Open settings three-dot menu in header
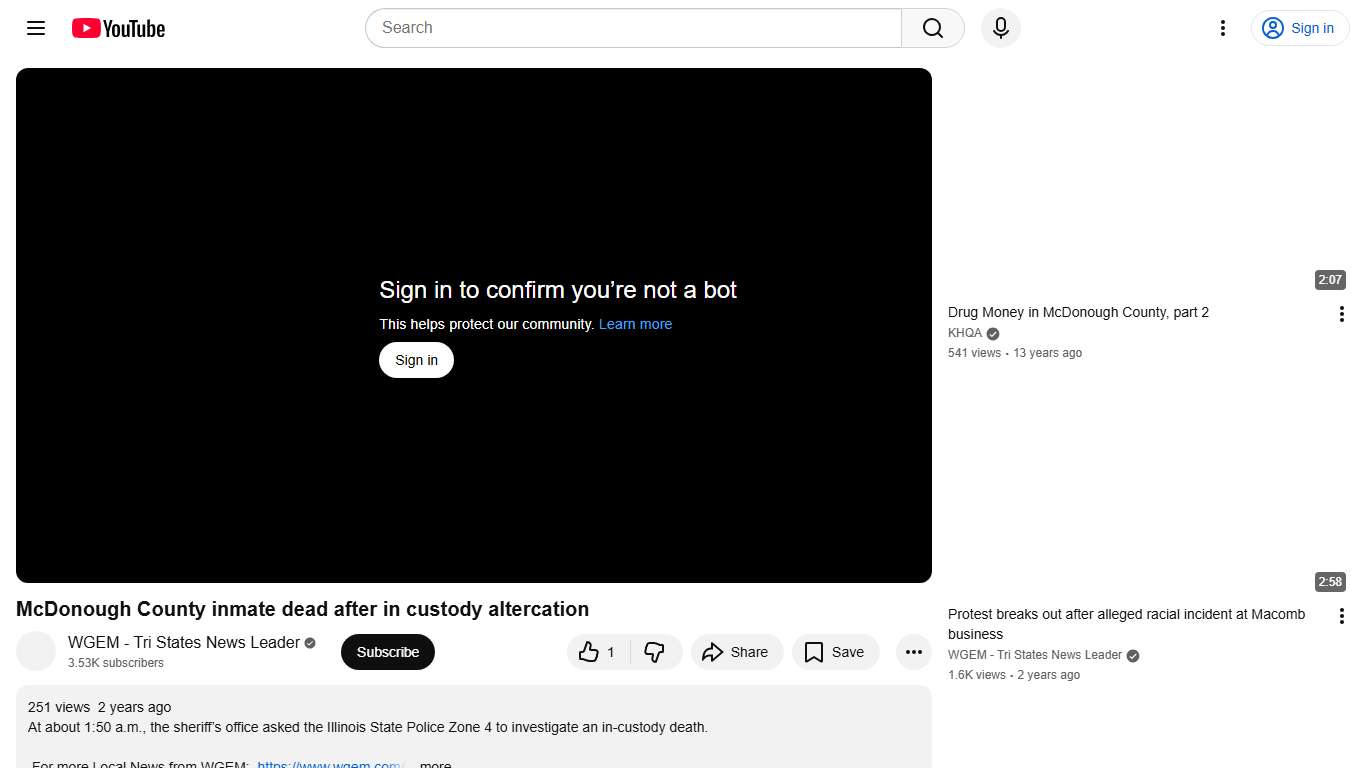 pyautogui.click(x=1222, y=28)
